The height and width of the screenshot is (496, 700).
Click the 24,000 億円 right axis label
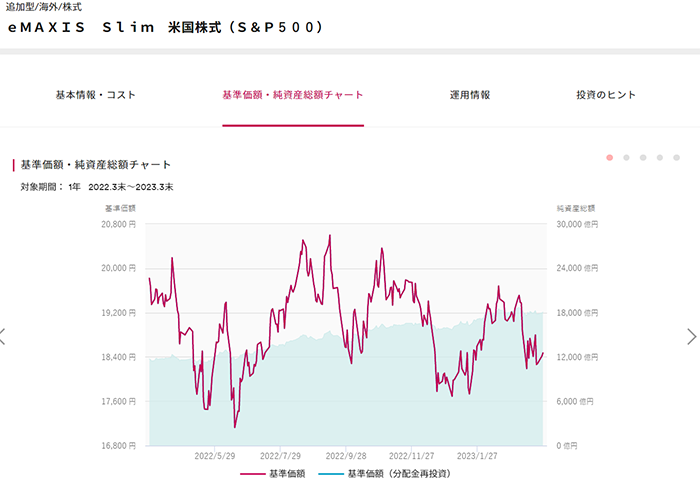pyautogui.click(x=577, y=268)
